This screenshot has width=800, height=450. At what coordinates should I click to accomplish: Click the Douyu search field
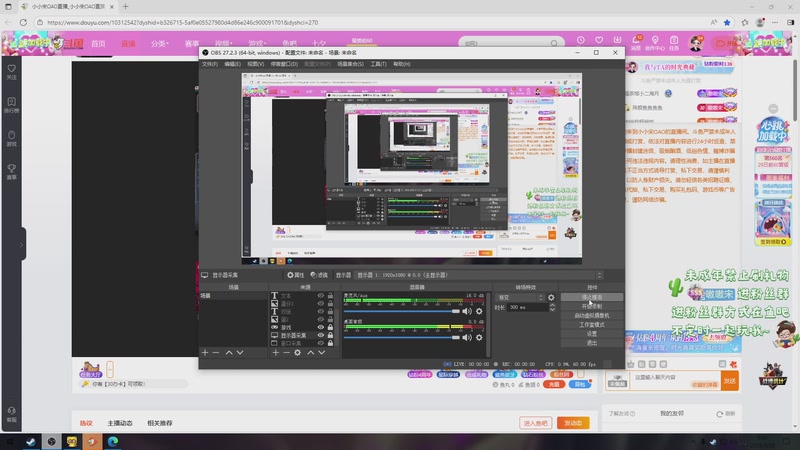pos(505,43)
